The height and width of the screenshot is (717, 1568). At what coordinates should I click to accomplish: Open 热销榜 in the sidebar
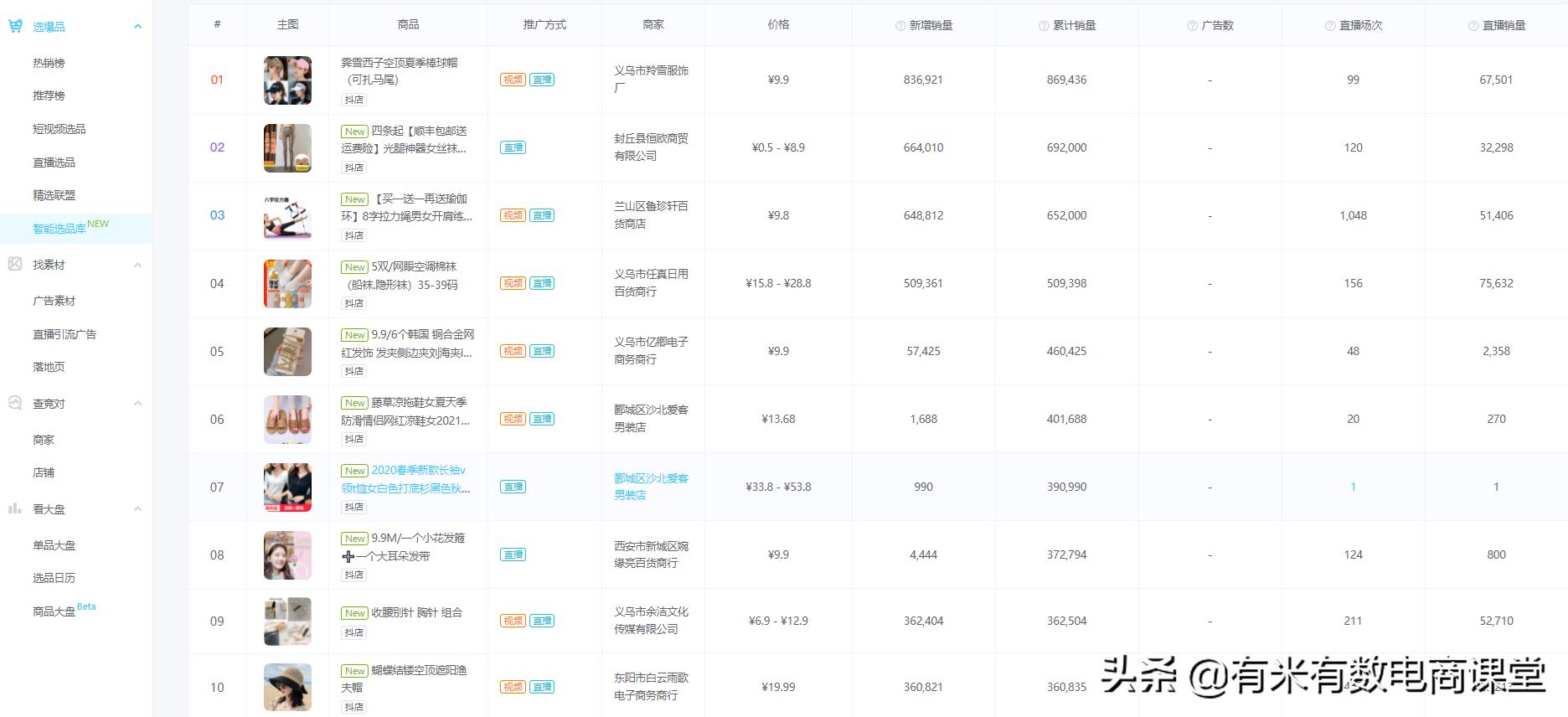(49, 63)
